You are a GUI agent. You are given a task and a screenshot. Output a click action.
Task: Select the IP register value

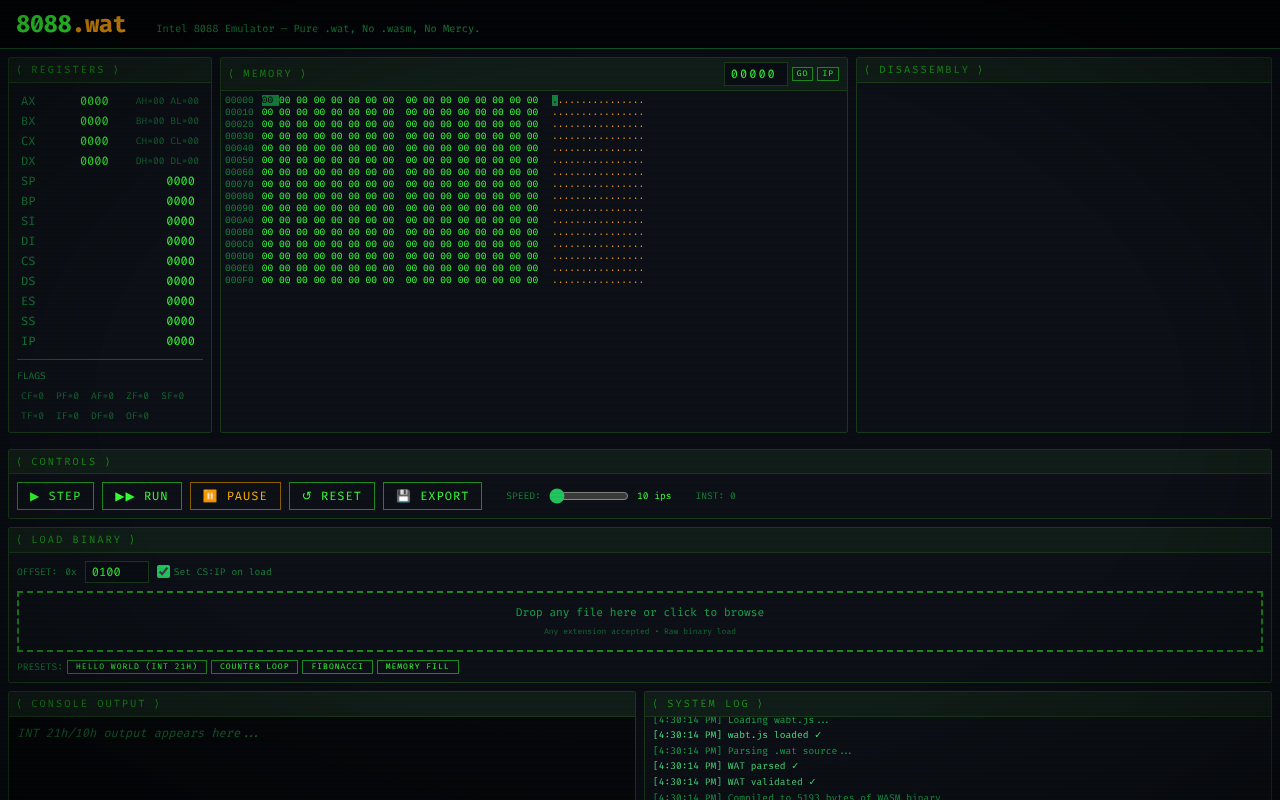click(x=181, y=341)
